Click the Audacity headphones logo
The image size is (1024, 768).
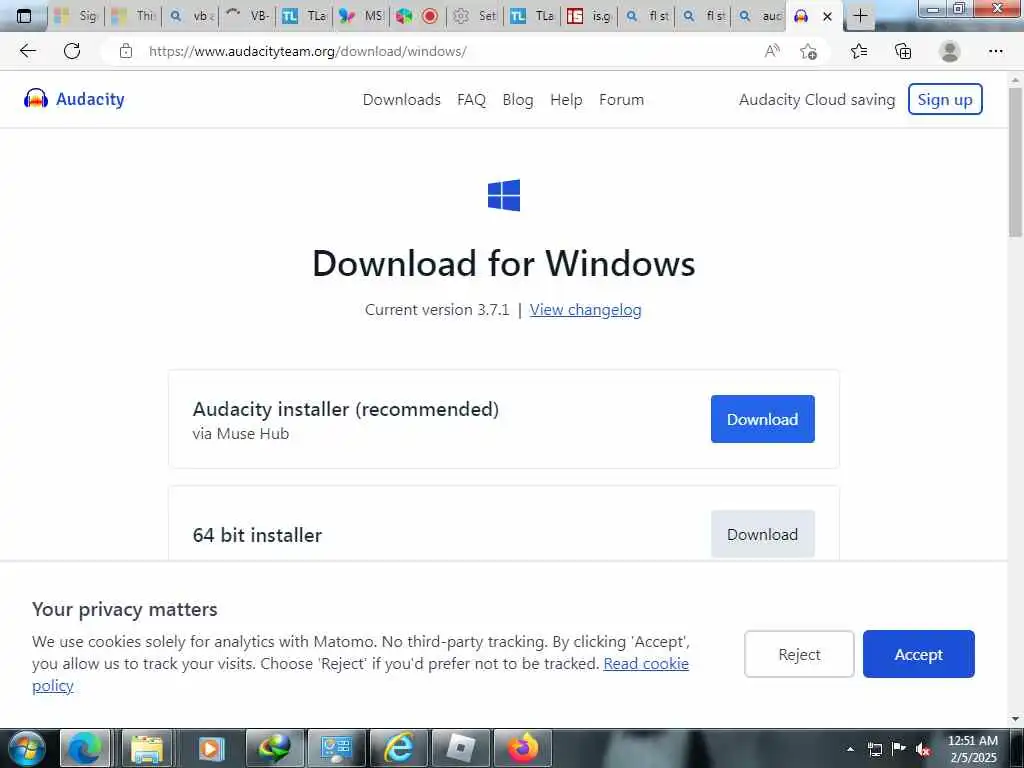click(36, 99)
